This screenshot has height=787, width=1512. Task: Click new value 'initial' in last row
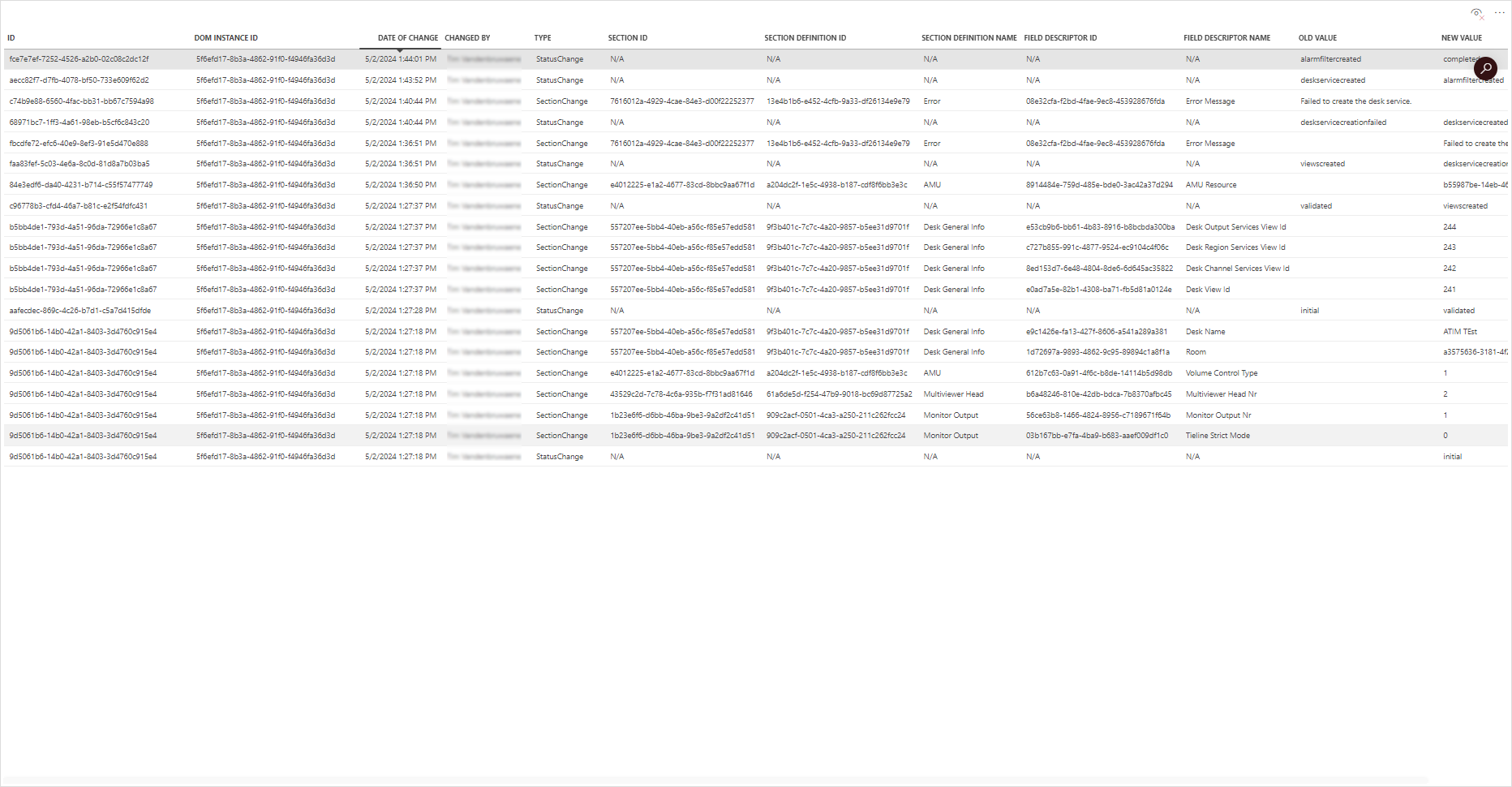coord(1452,457)
